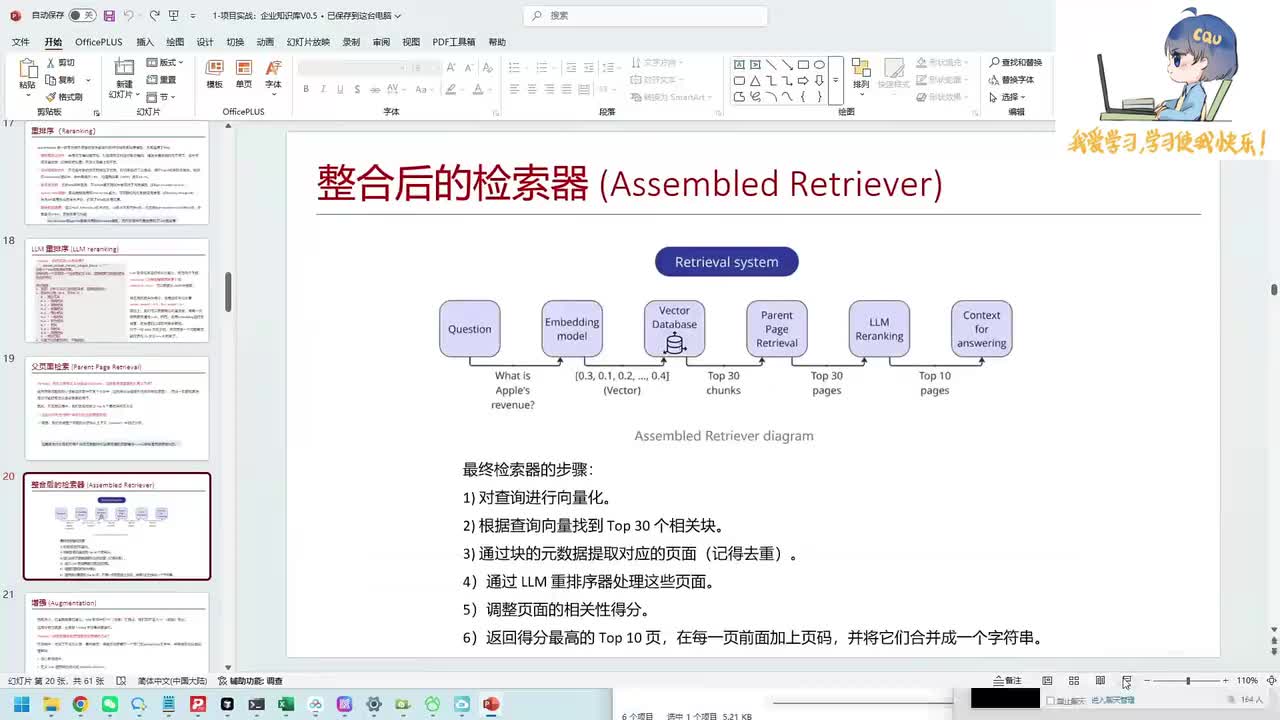Click the Save icon in the title bar
The width and height of the screenshot is (1280, 720).
tap(109, 15)
